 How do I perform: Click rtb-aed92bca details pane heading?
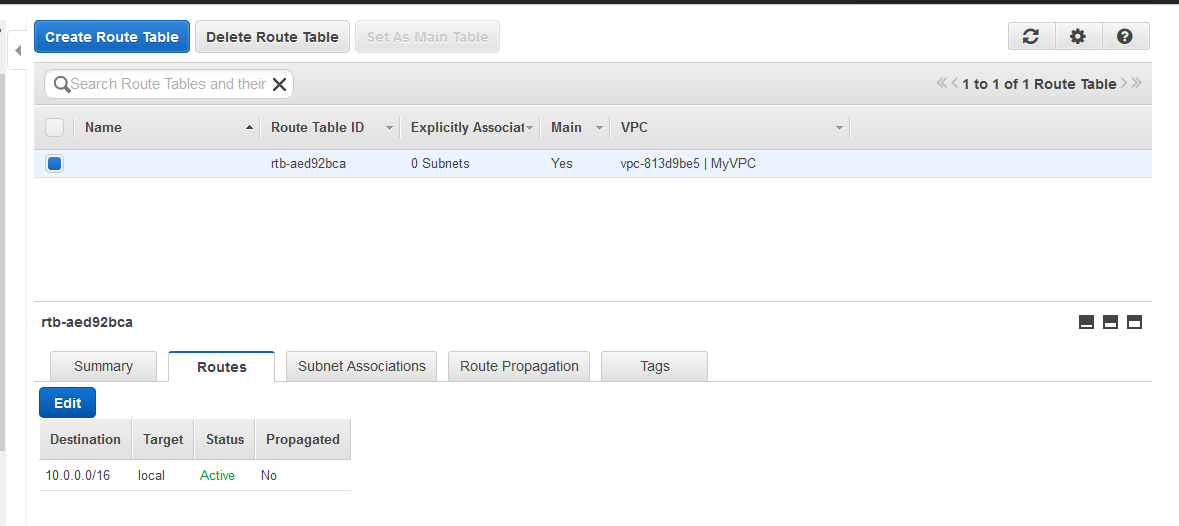(87, 322)
